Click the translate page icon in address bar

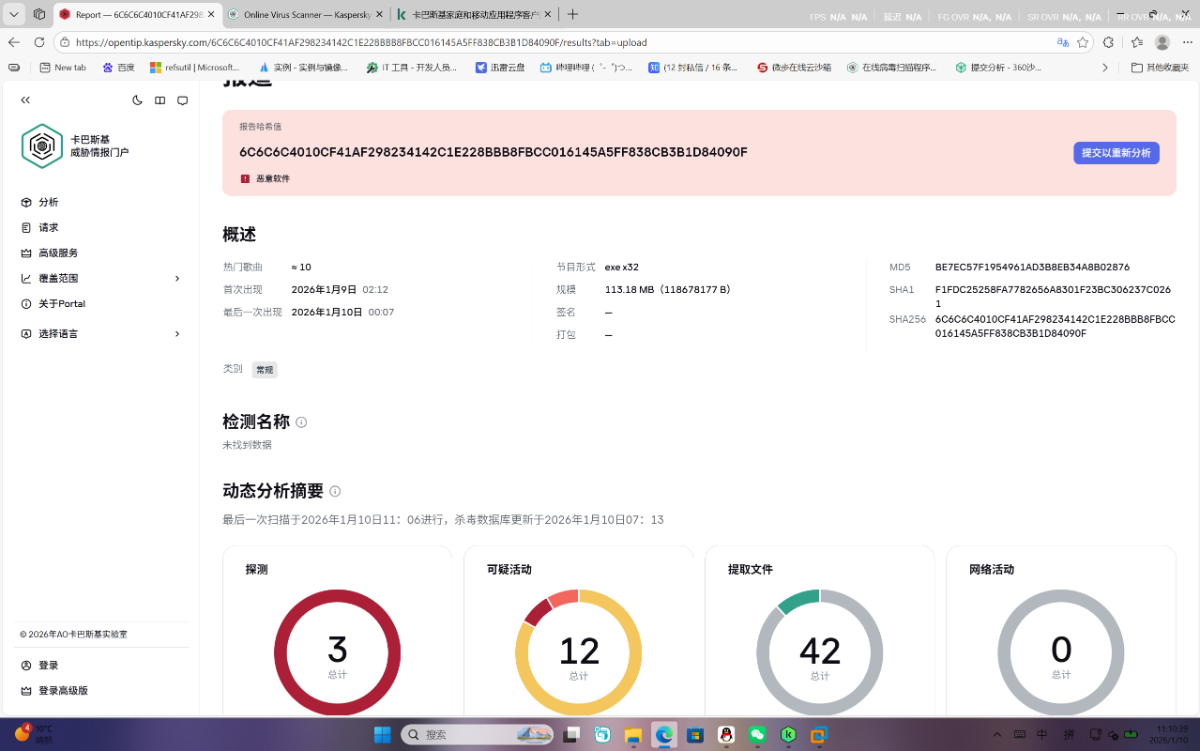tap(1063, 42)
